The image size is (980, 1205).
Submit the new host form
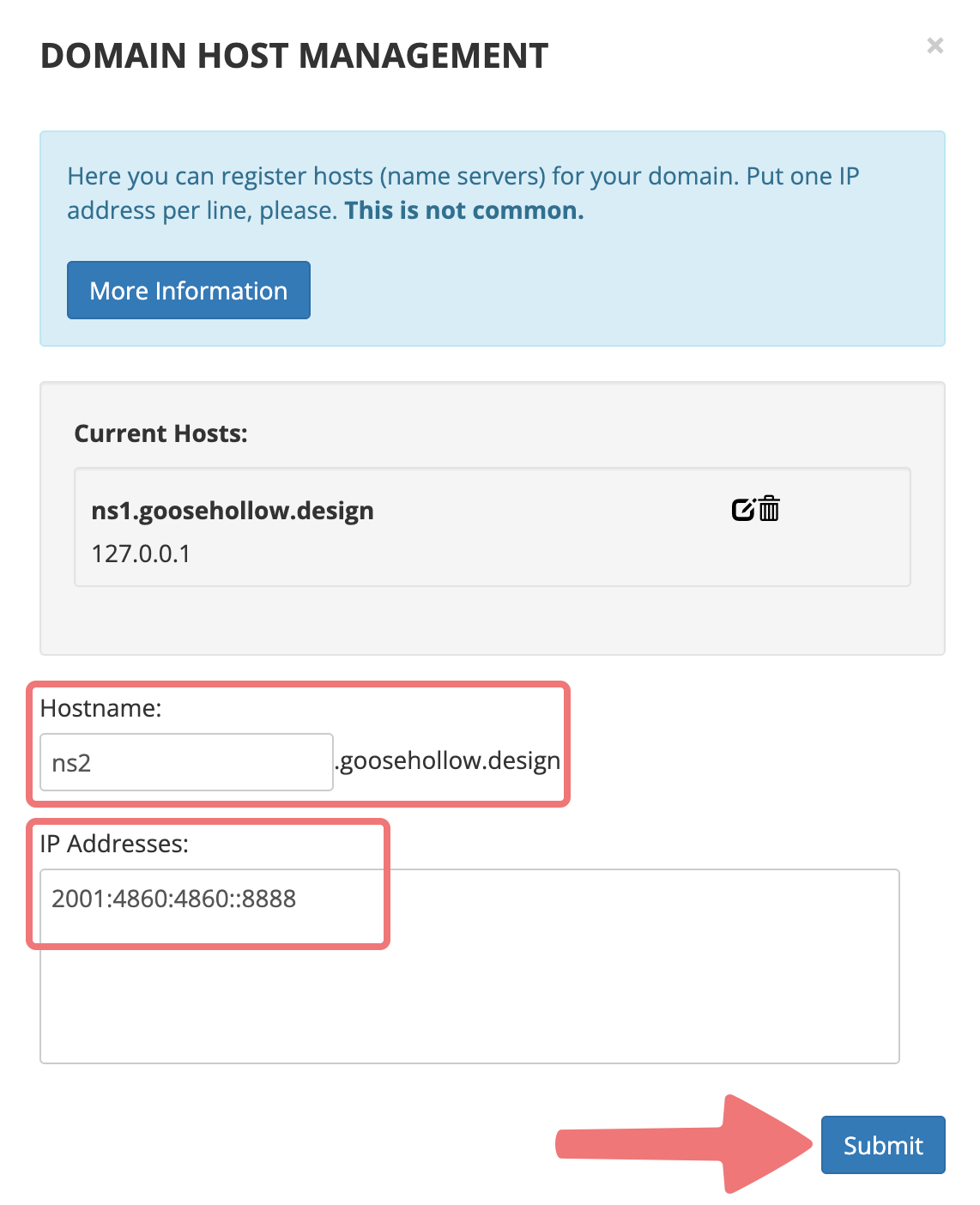(882, 1145)
